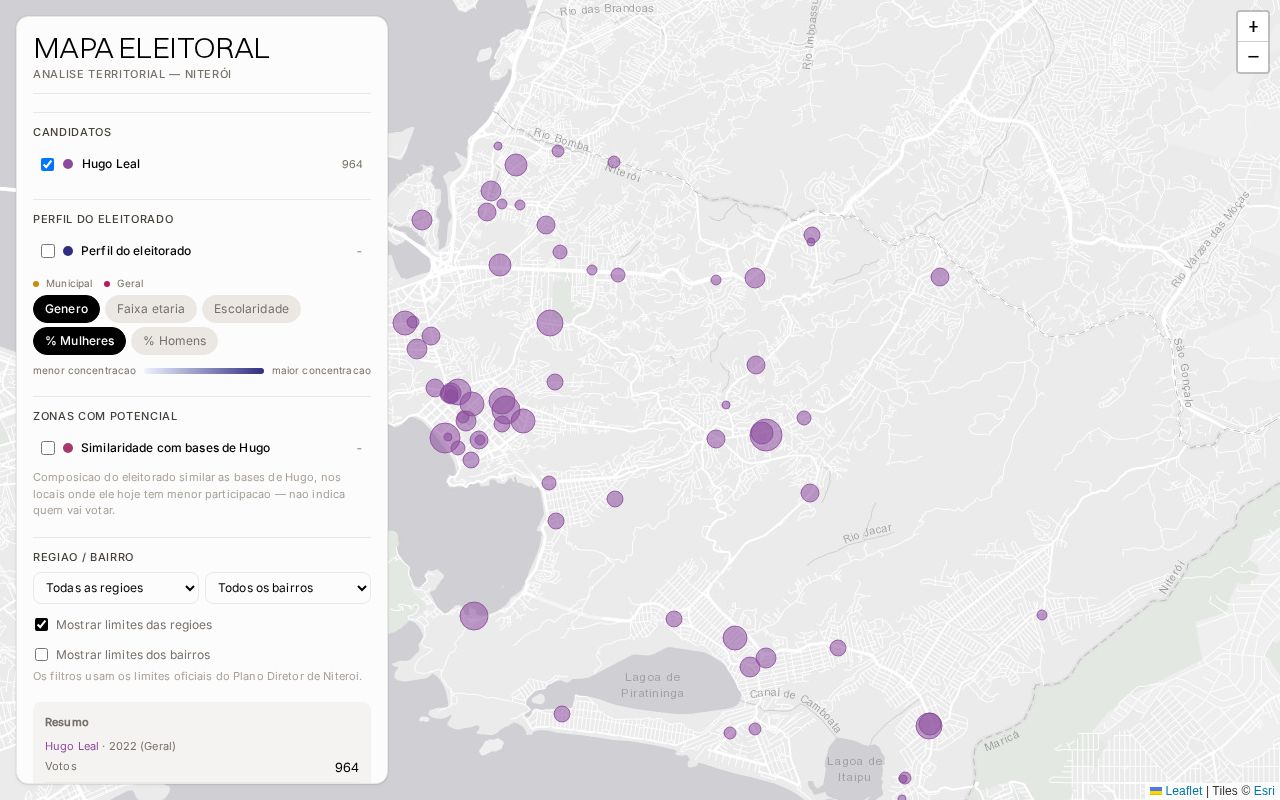The image size is (1280, 800).
Task: Enable the Perfil do eleitorado checkbox
Action: pos(47,251)
